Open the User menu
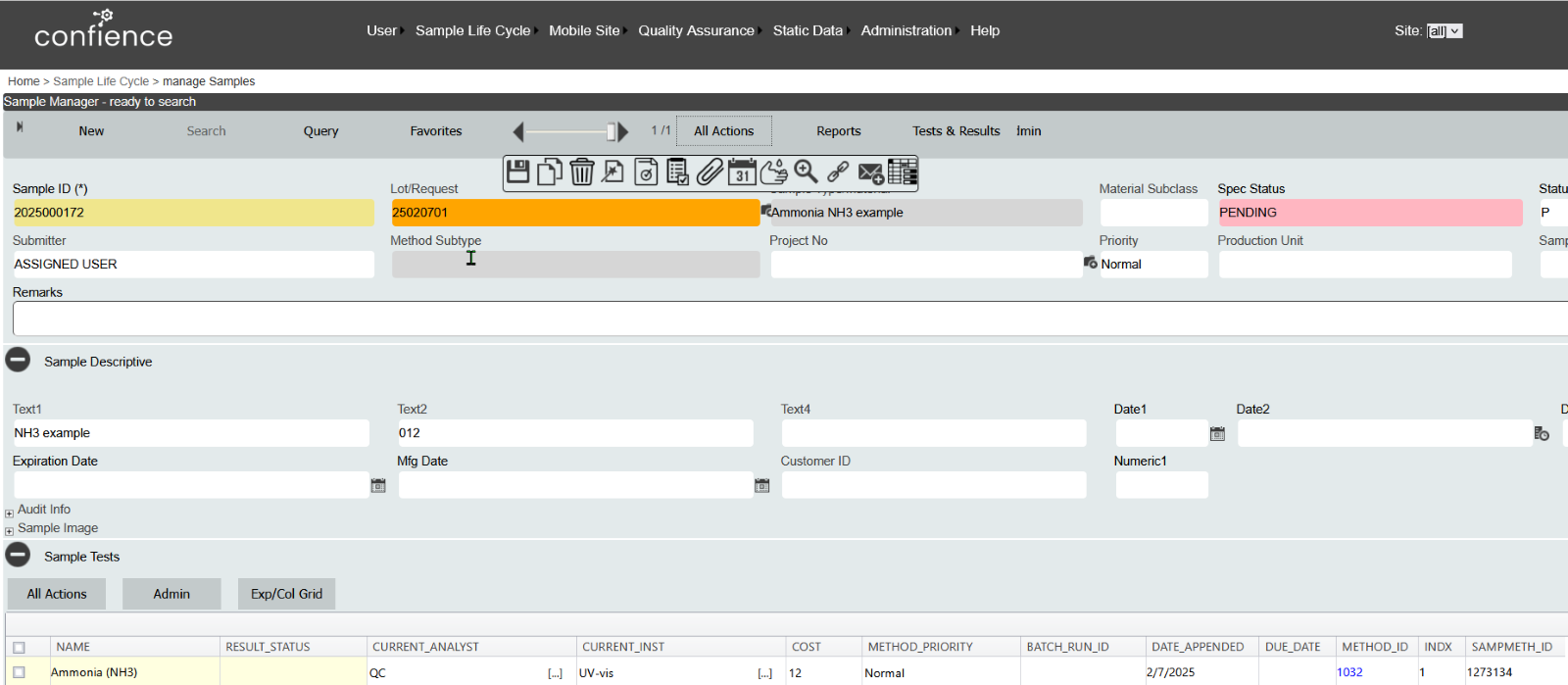Screen dimensions: 1568x685 [382, 30]
